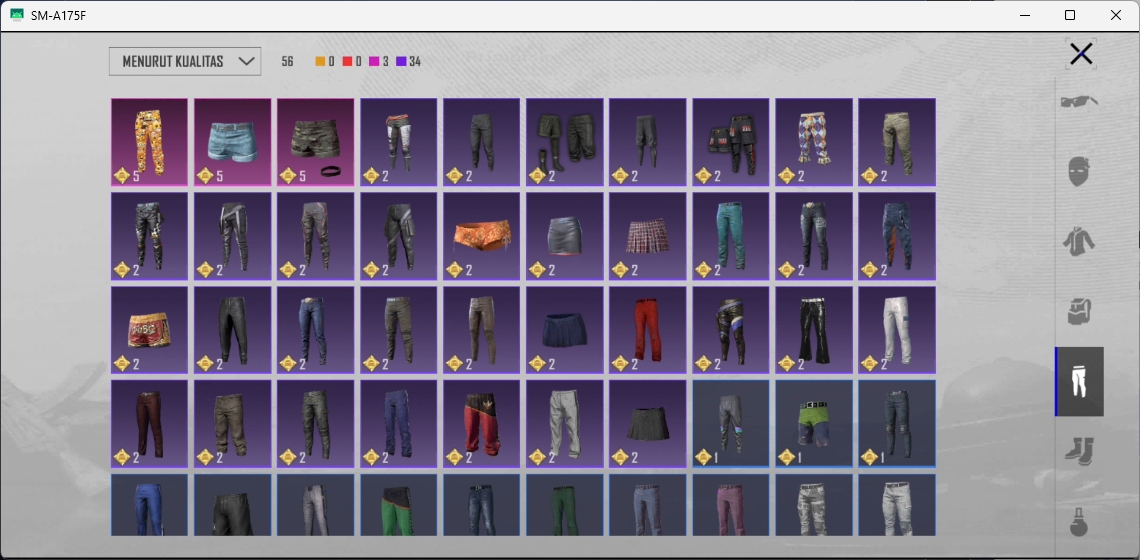Select the dark maroon slim pants
1140x560 pixels.
149,424
